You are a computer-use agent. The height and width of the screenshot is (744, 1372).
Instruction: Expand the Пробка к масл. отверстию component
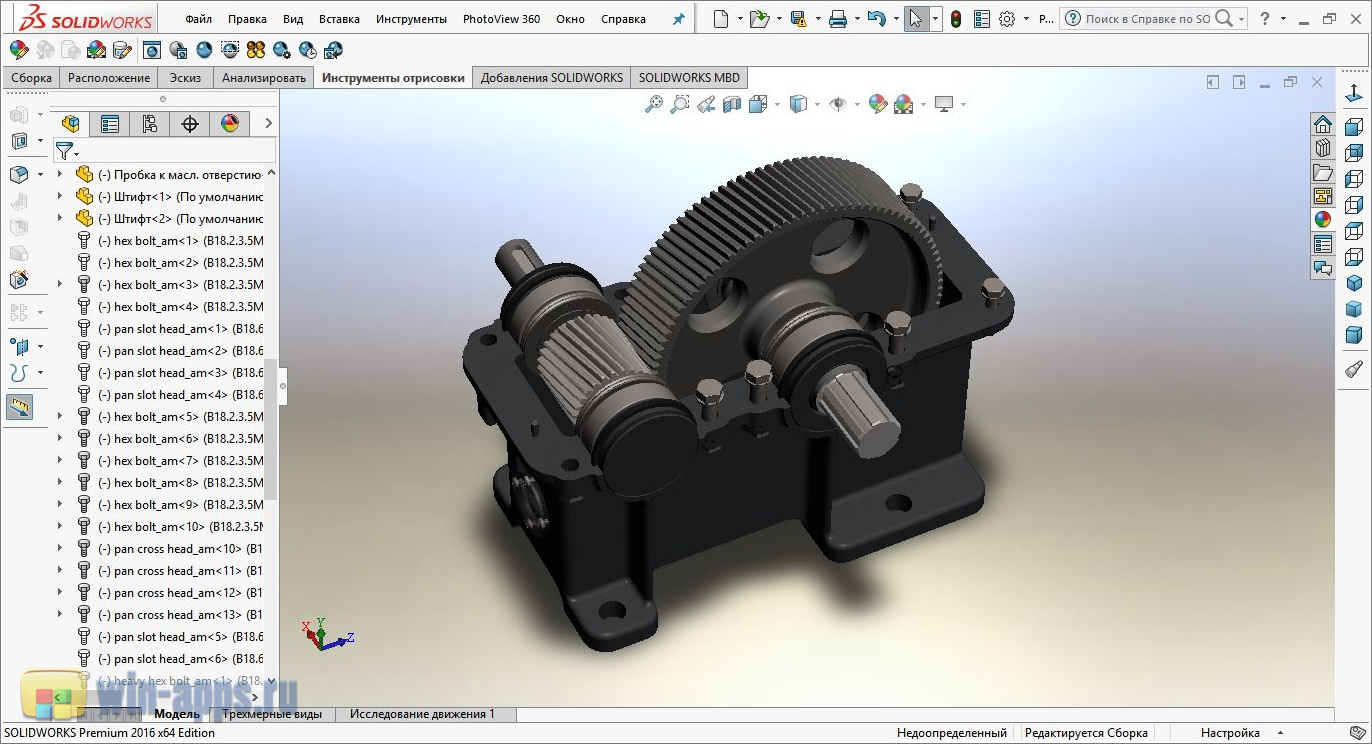point(60,174)
